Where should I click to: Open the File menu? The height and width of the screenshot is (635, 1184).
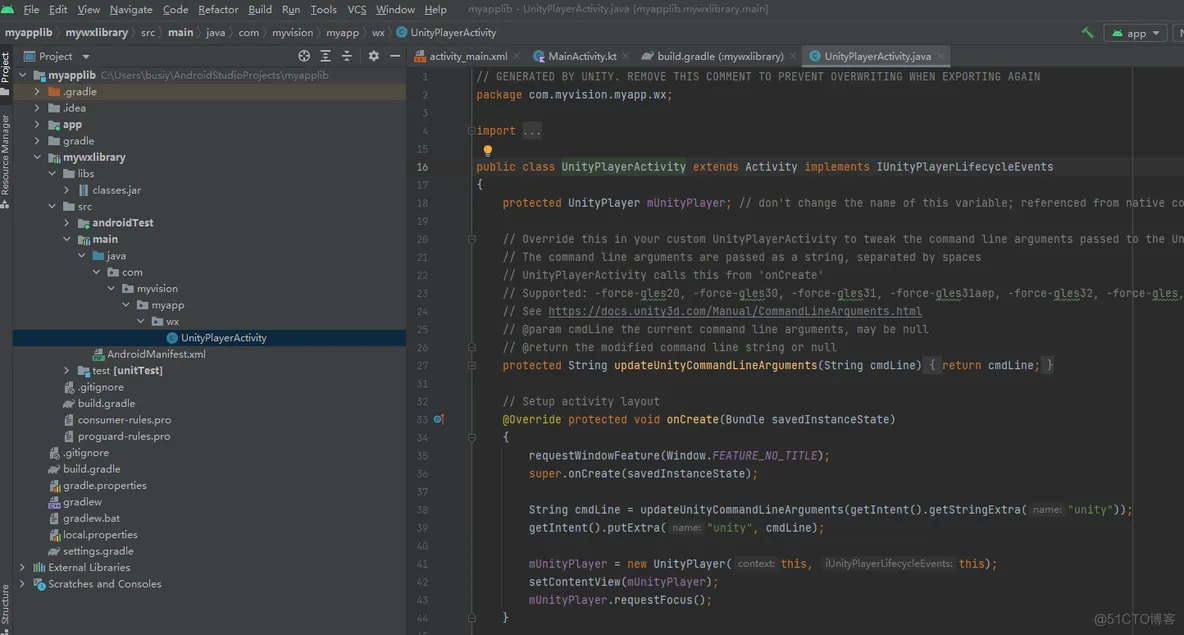click(31, 9)
